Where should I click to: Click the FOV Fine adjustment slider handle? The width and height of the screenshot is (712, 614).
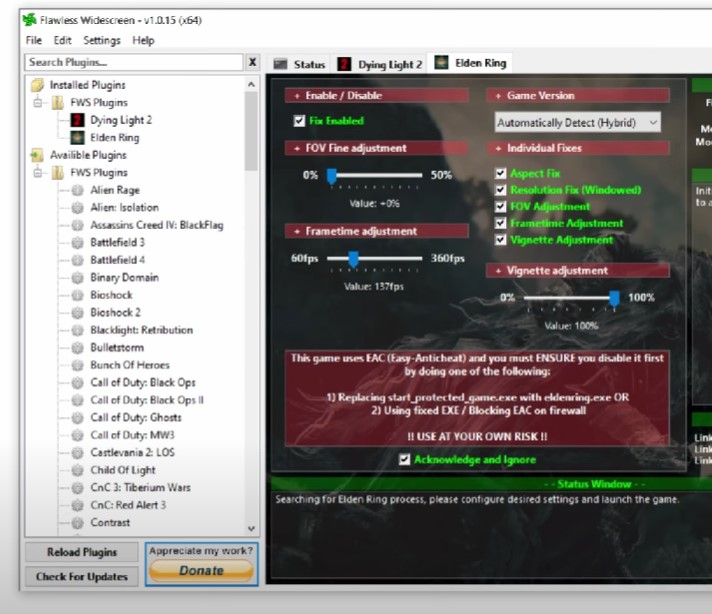[x=332, y=176]
